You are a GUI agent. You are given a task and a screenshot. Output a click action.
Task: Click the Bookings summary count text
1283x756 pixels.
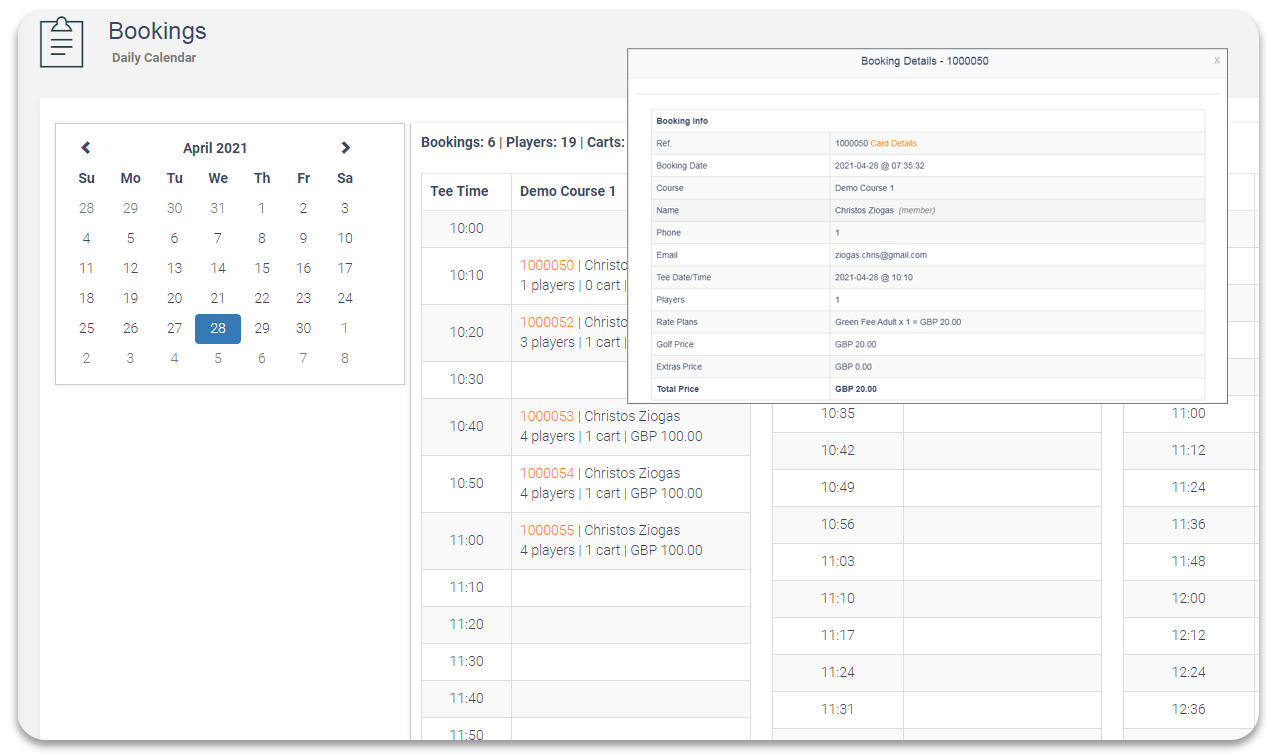[522, 142]
